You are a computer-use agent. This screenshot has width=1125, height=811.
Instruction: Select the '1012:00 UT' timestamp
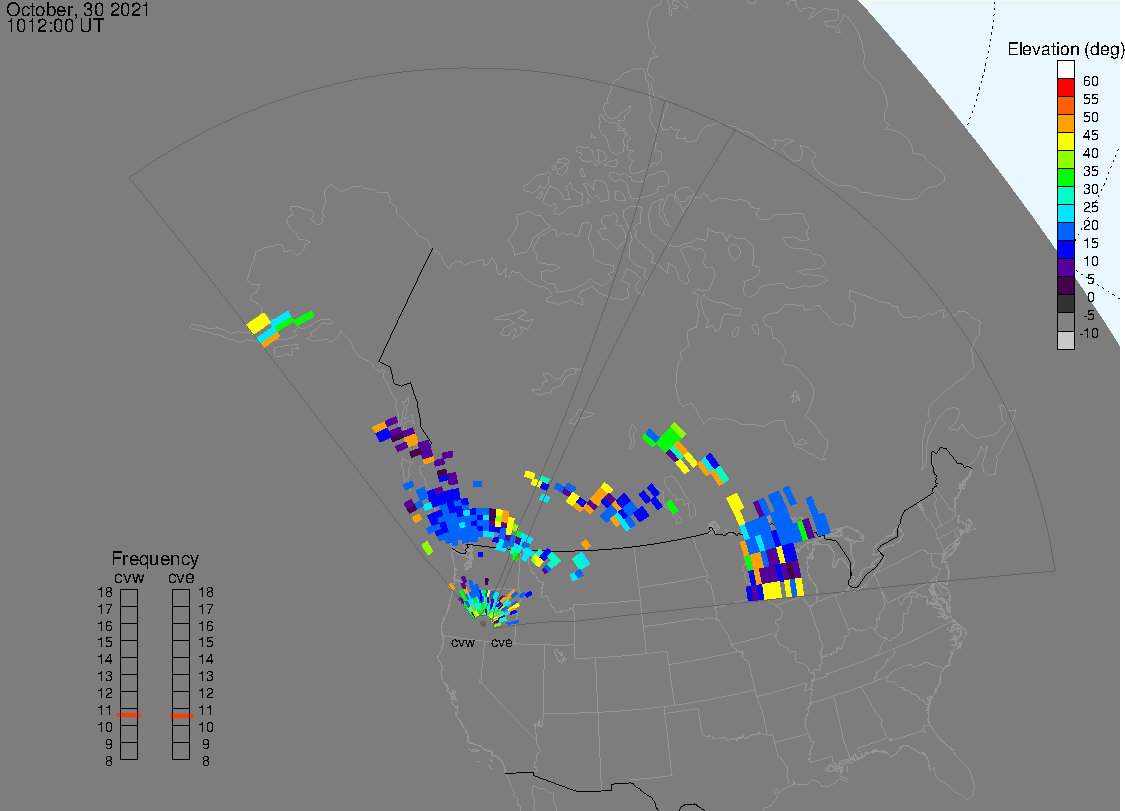(55, 26)
